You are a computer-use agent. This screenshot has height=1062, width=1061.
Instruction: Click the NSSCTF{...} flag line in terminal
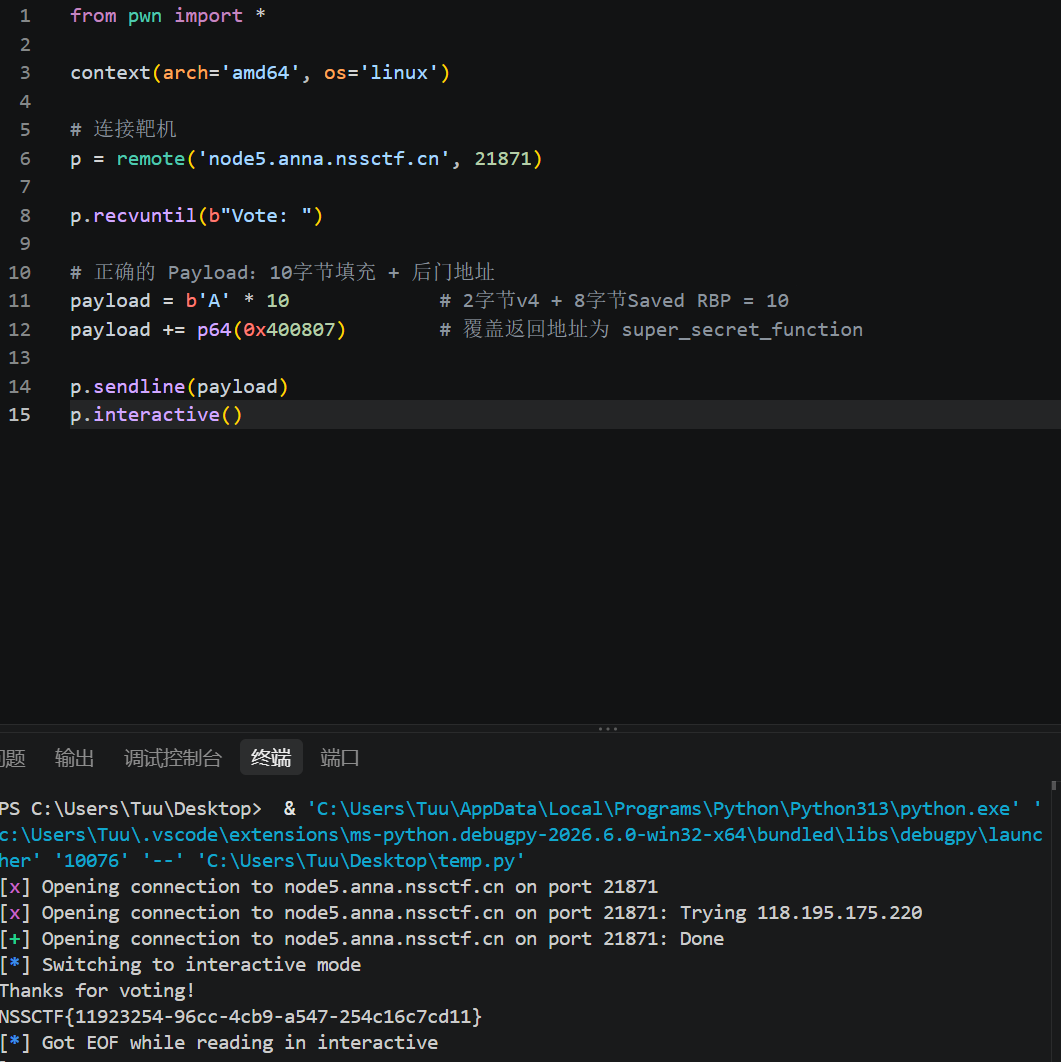[241, 1017]
